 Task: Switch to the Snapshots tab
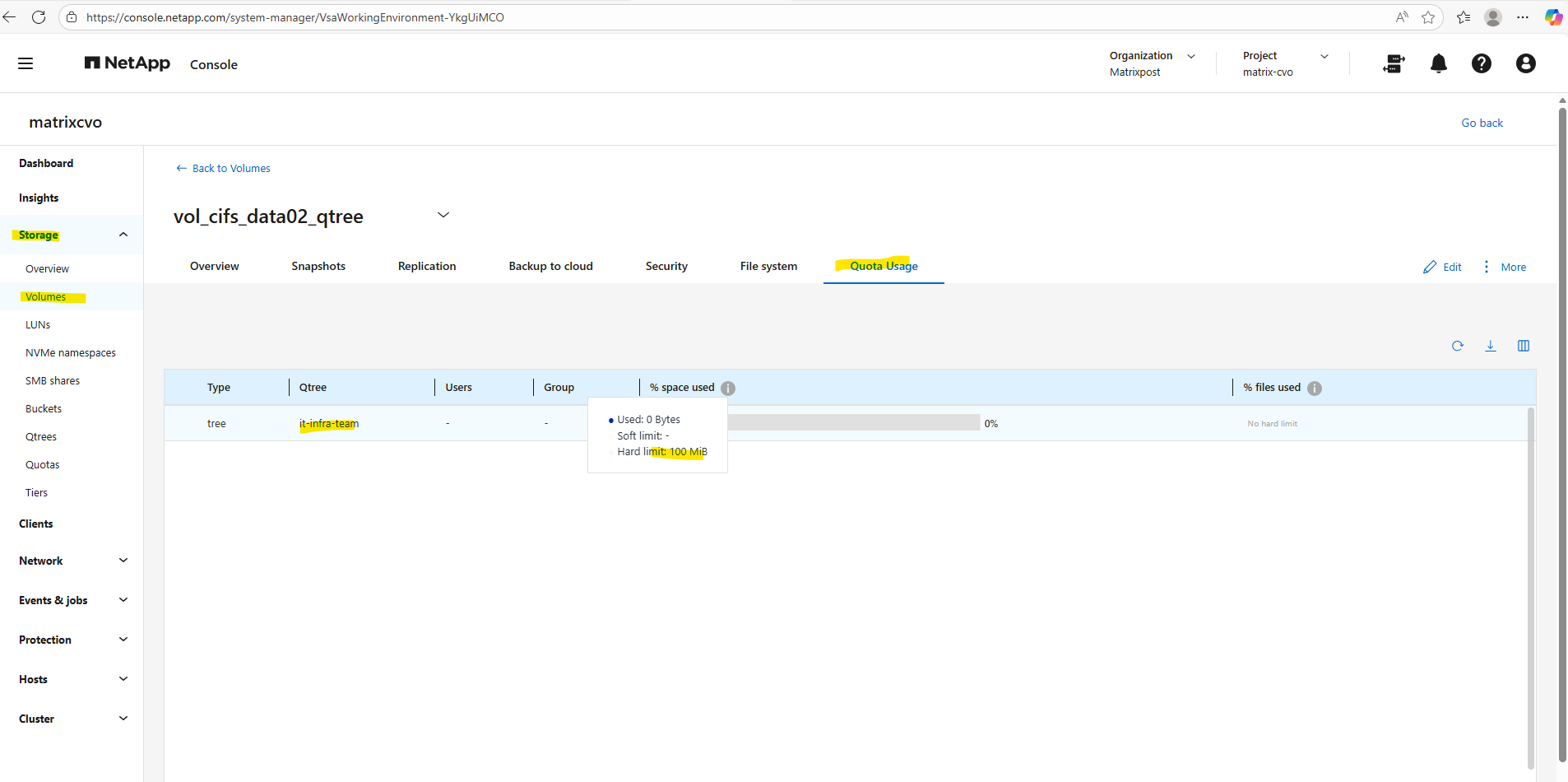pos(318,266)
